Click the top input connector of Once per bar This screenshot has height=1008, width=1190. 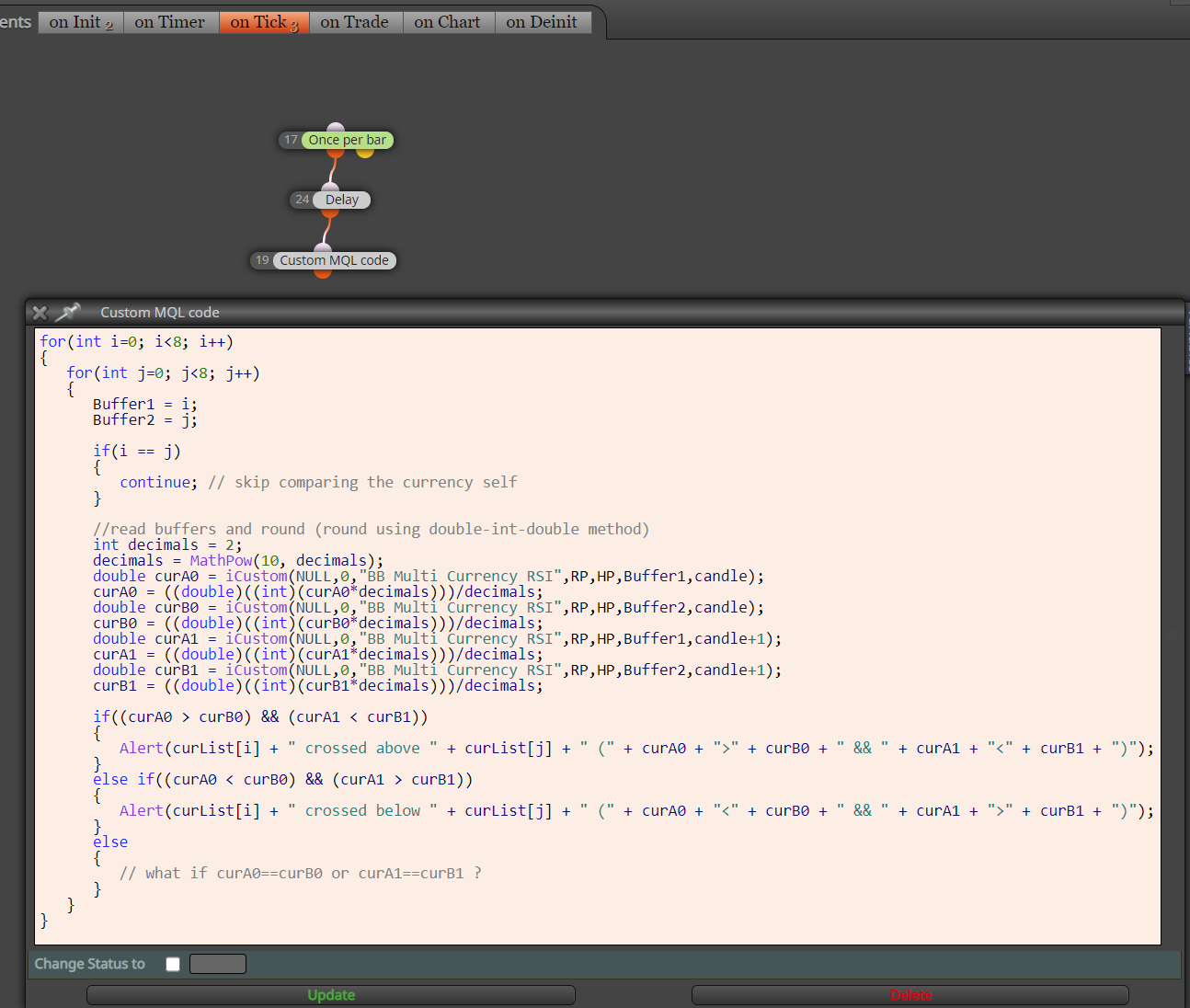point(336,127)
